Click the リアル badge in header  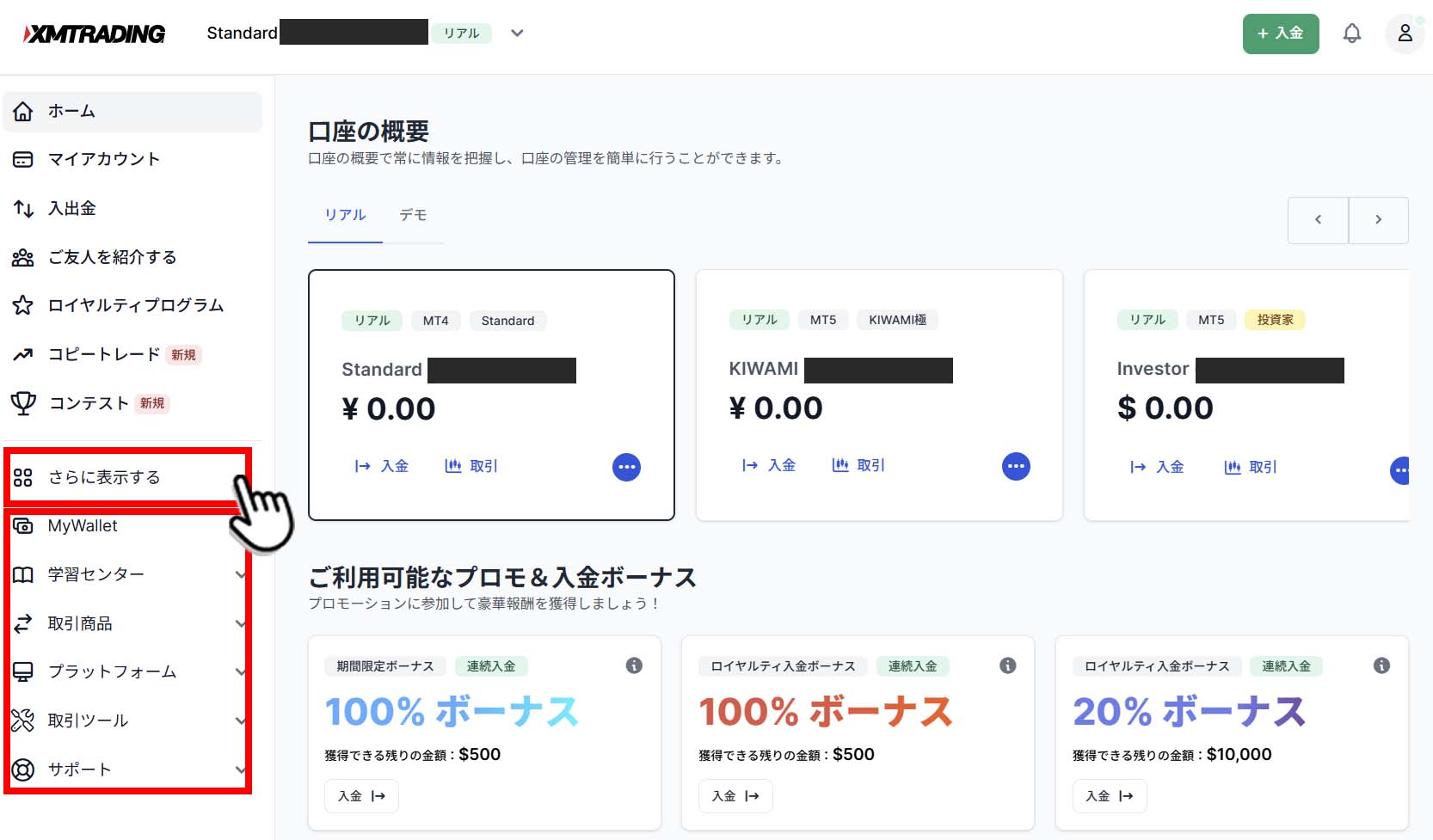tap(461, 34)
